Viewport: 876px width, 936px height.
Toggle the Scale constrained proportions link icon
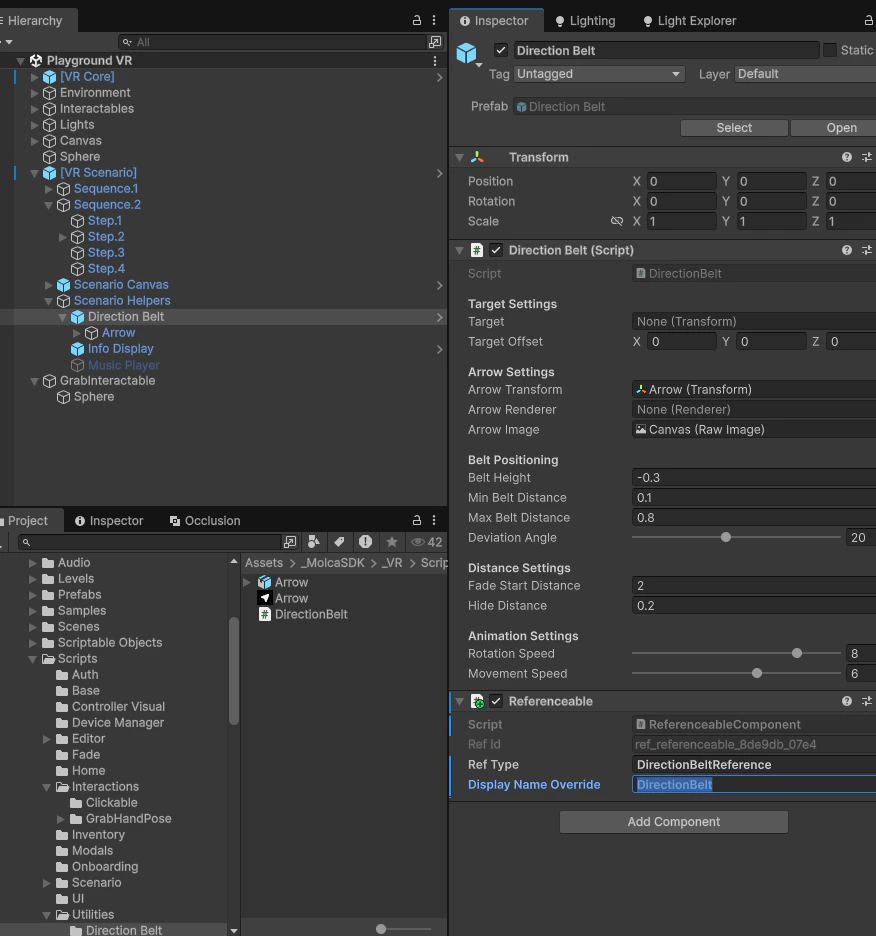[617, 221]
